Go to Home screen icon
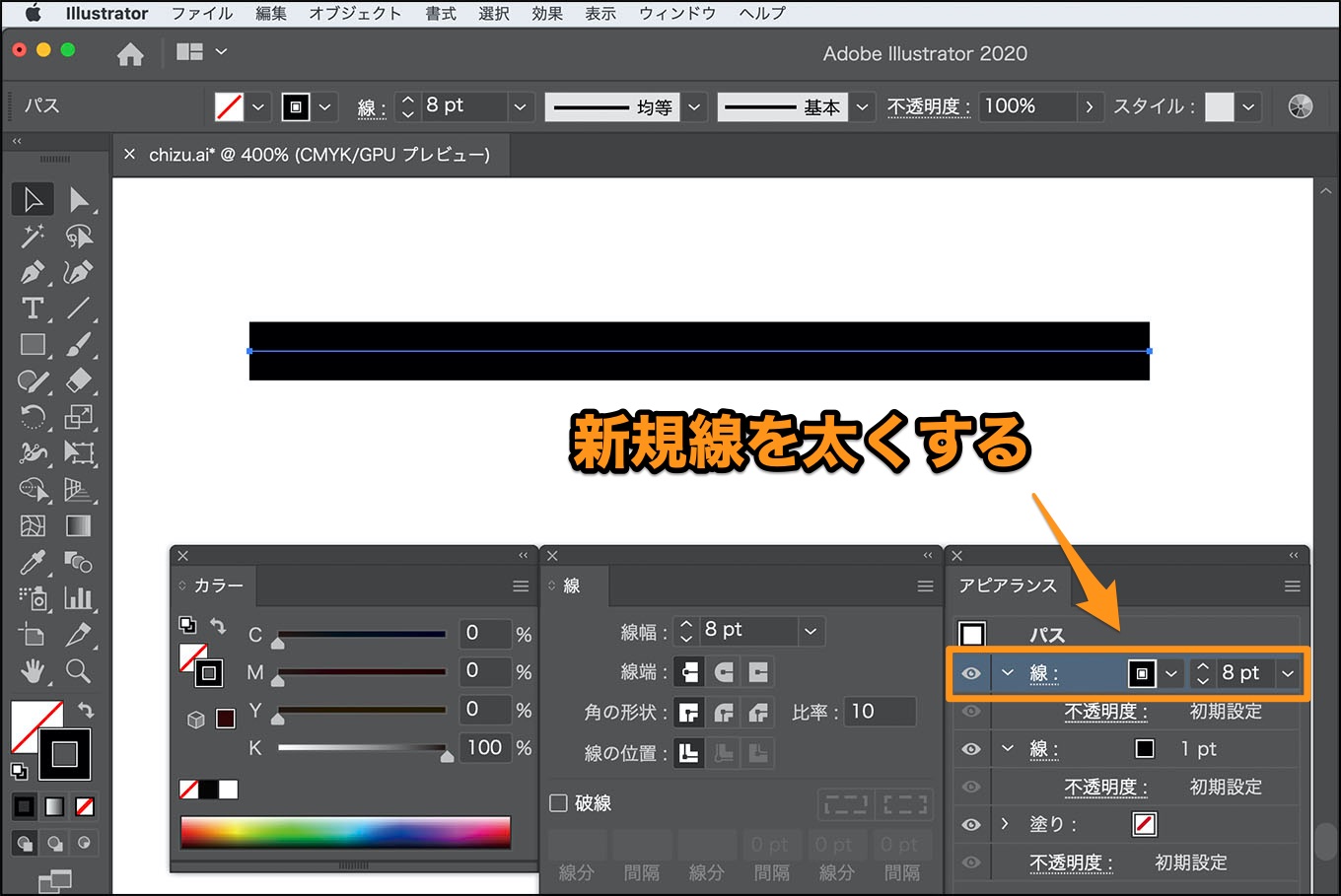The width and height of the screenshot is (1341, 896). click(130, 54)
